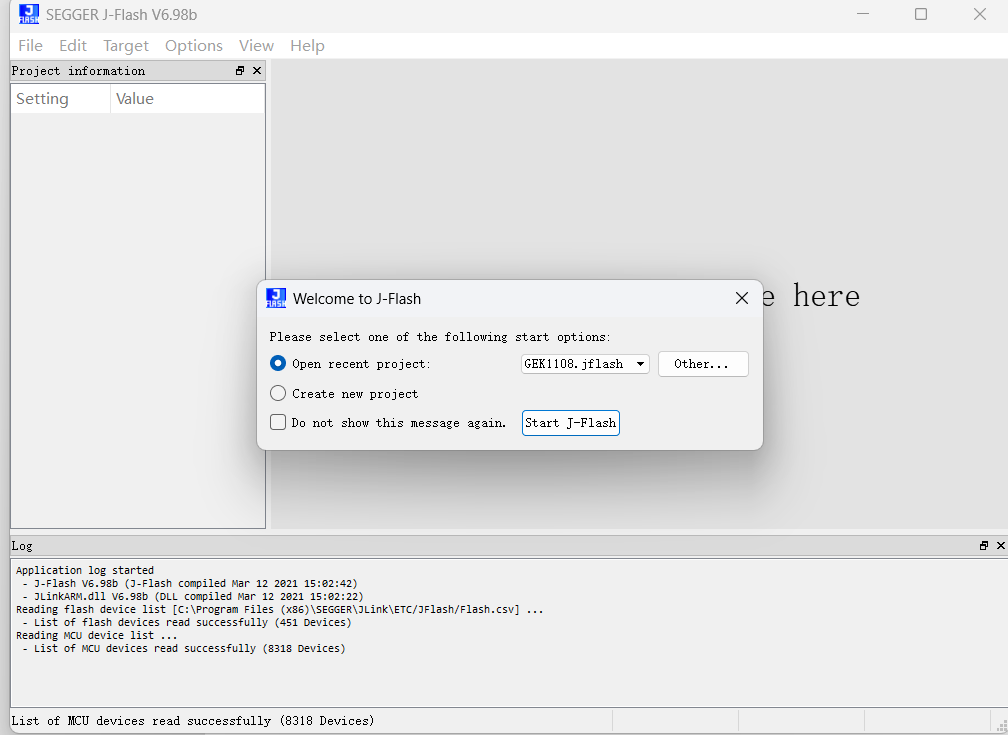Open the Options menu
Viewport: 1008px width, 735px height.
194,46
